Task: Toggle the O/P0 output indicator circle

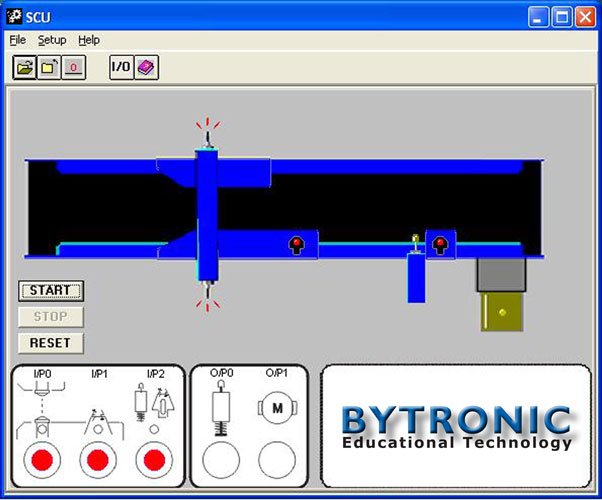Action: click(220, 461)
